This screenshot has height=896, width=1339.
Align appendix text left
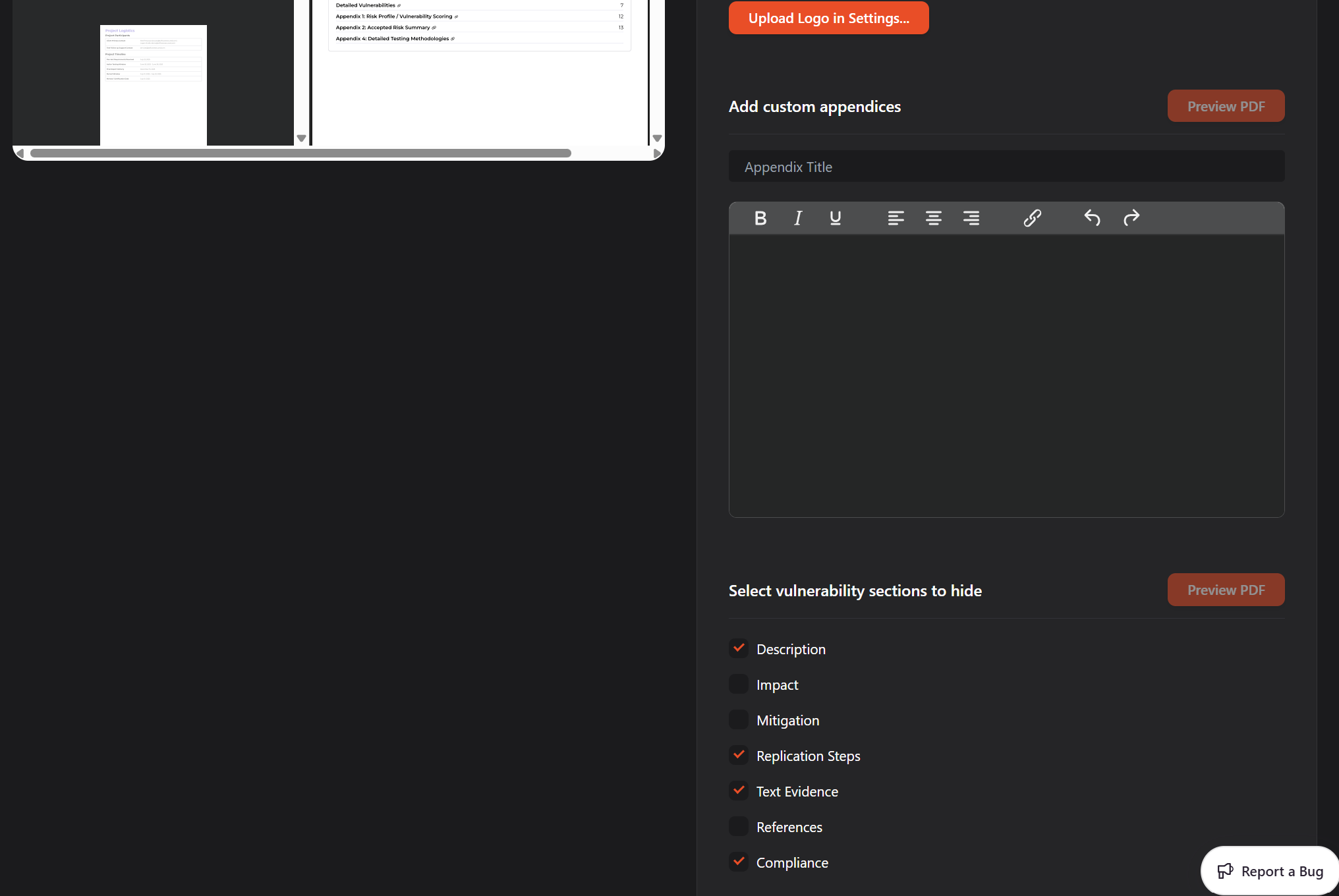[x=896, y=218]
